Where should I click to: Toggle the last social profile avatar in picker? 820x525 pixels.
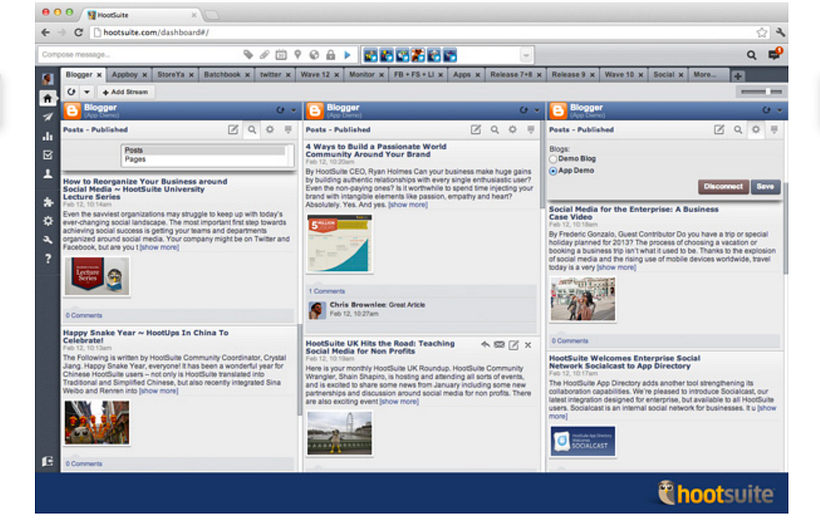pyautogui.click(x=449, y=55)
